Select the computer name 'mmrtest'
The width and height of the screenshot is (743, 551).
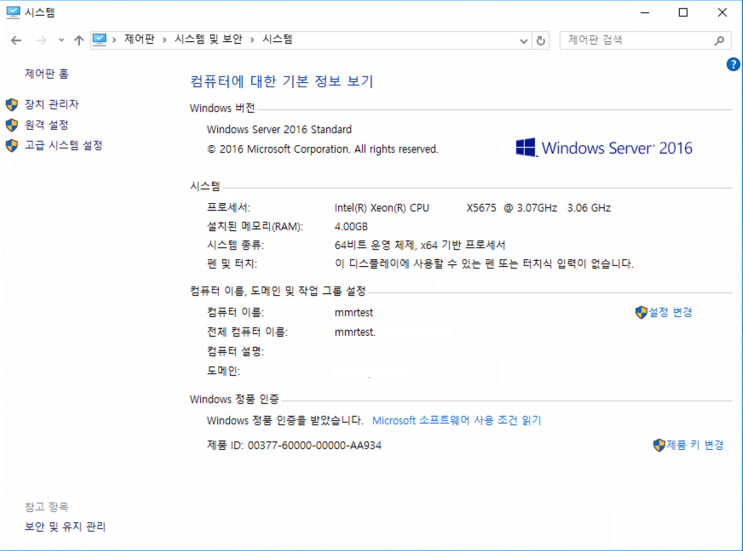353,313
